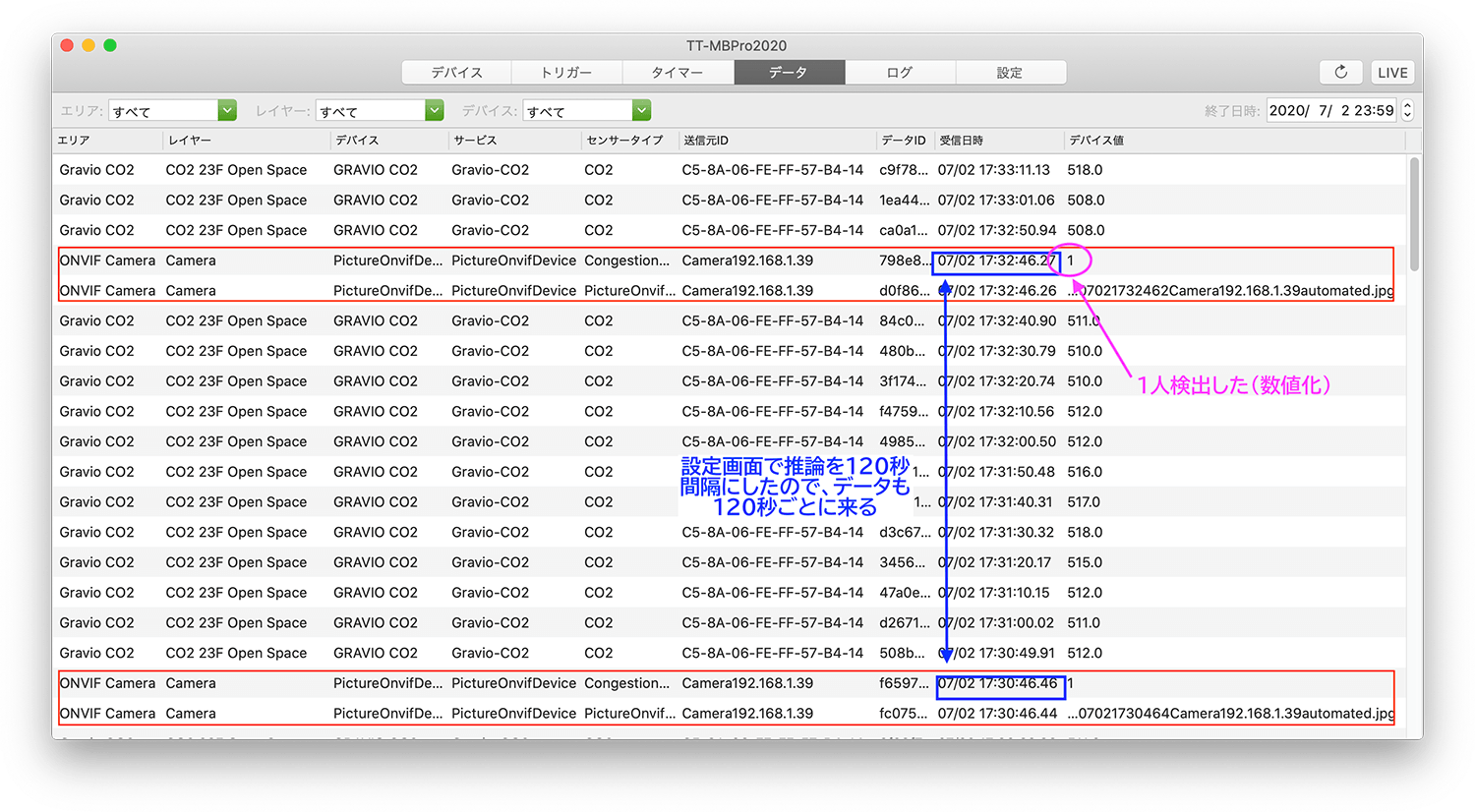This screenshot has height=812, width=1475.
Task: Select row with data ID f4759...
Action: coord(730,412)
